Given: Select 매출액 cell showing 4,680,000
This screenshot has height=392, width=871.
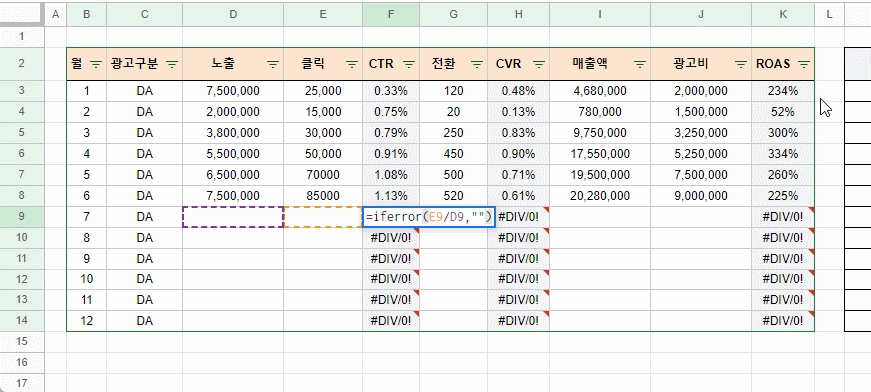Looking at the screenshot, I should pyautogui.click(x=600, y=91).
